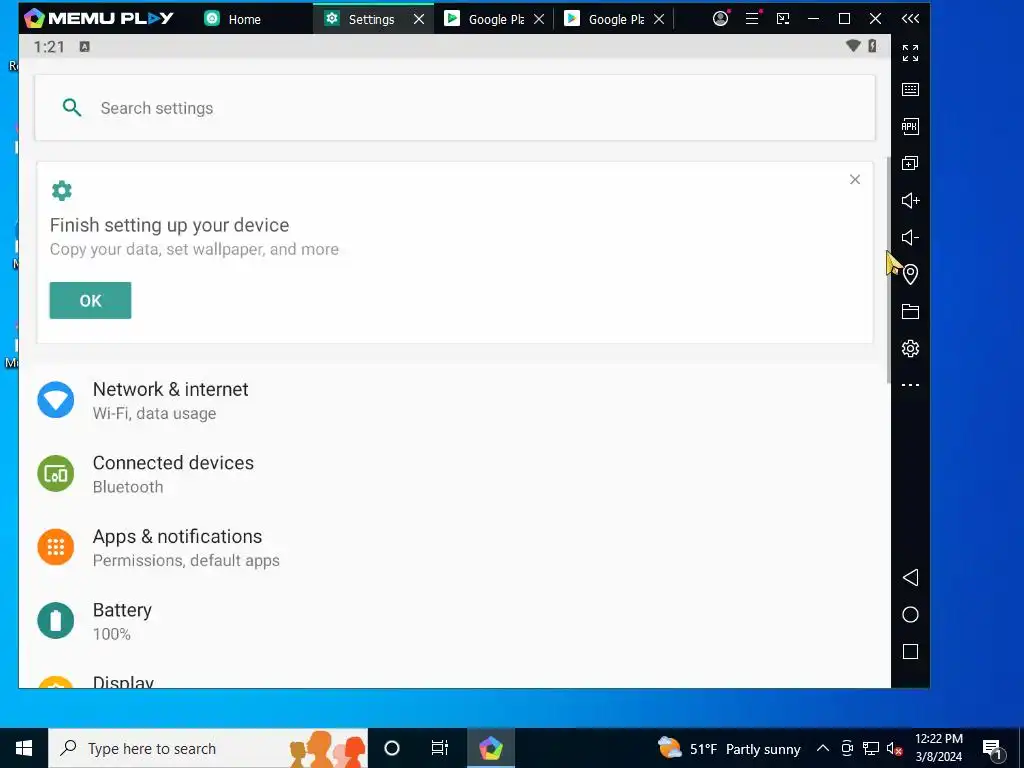Click the Connected devices icon

(x=56, y=473)
